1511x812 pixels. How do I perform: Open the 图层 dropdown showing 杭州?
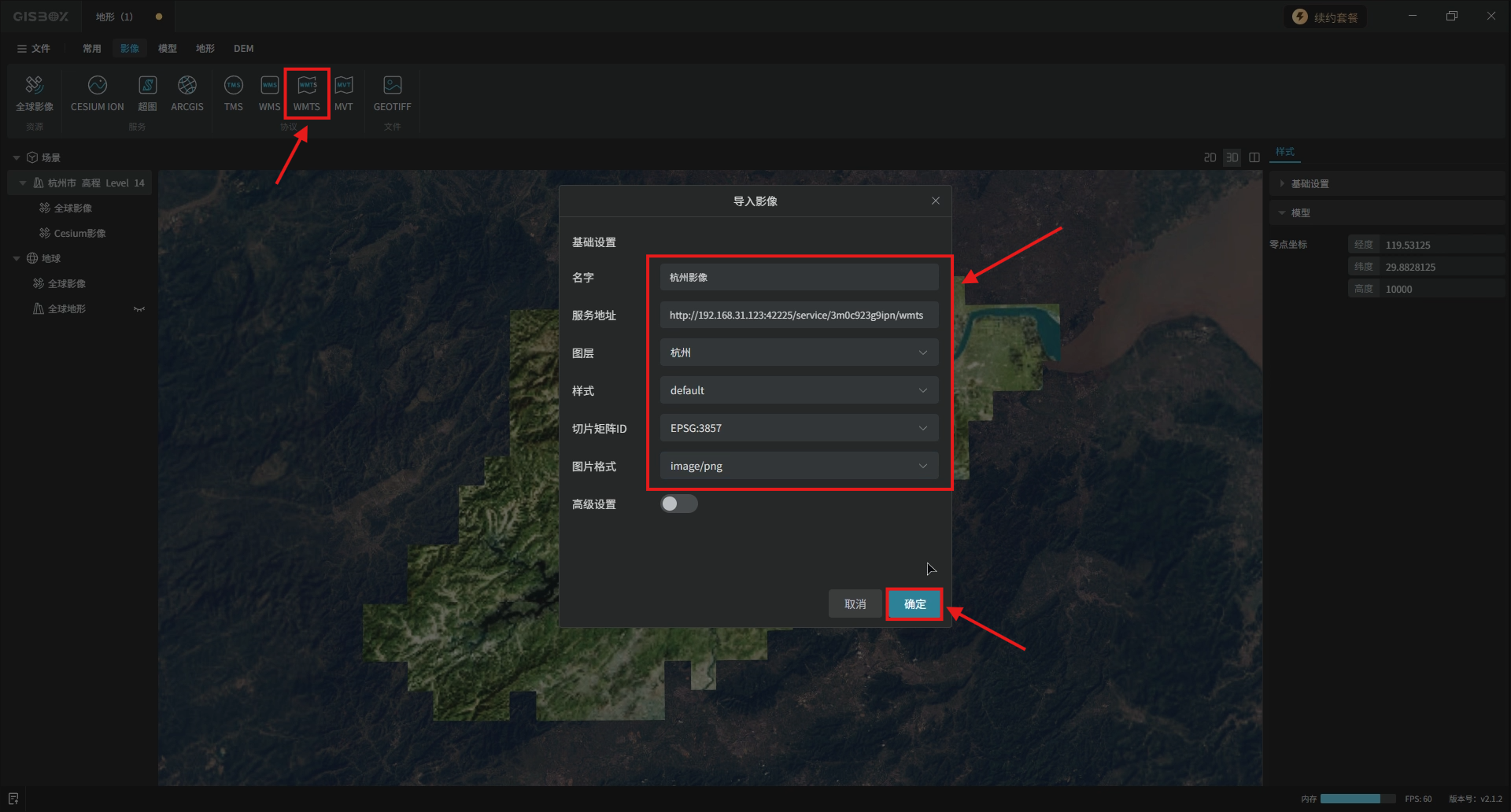coord(799,352)
